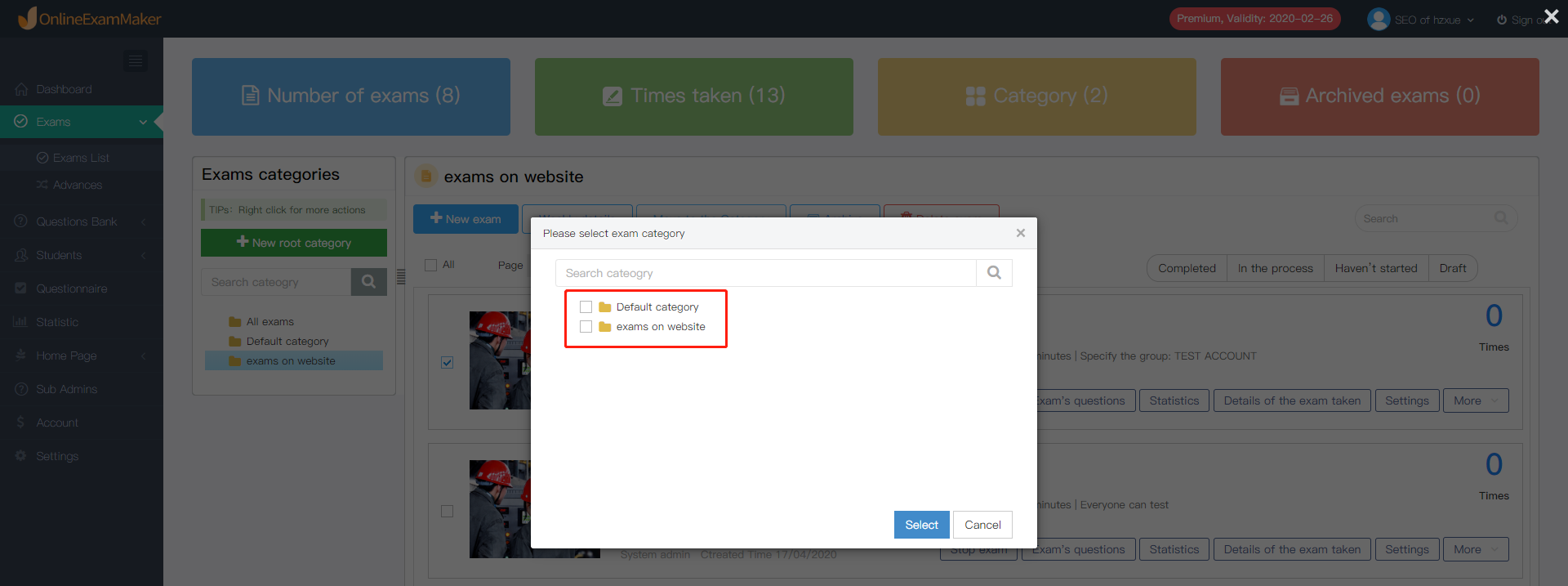This screenshot has width=1568, height=586.
Task: Open the Archived exams (0) card
Action: 1380,96
